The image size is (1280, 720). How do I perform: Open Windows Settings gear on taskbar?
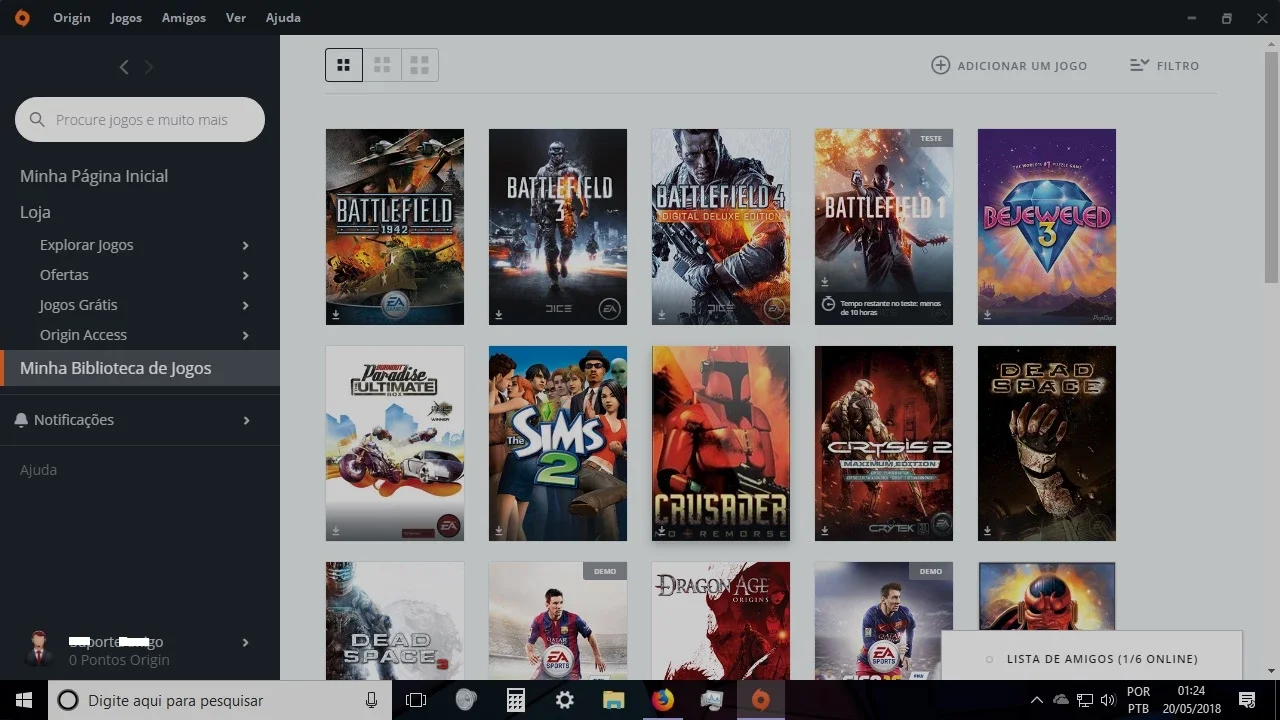tap(565, 700)
